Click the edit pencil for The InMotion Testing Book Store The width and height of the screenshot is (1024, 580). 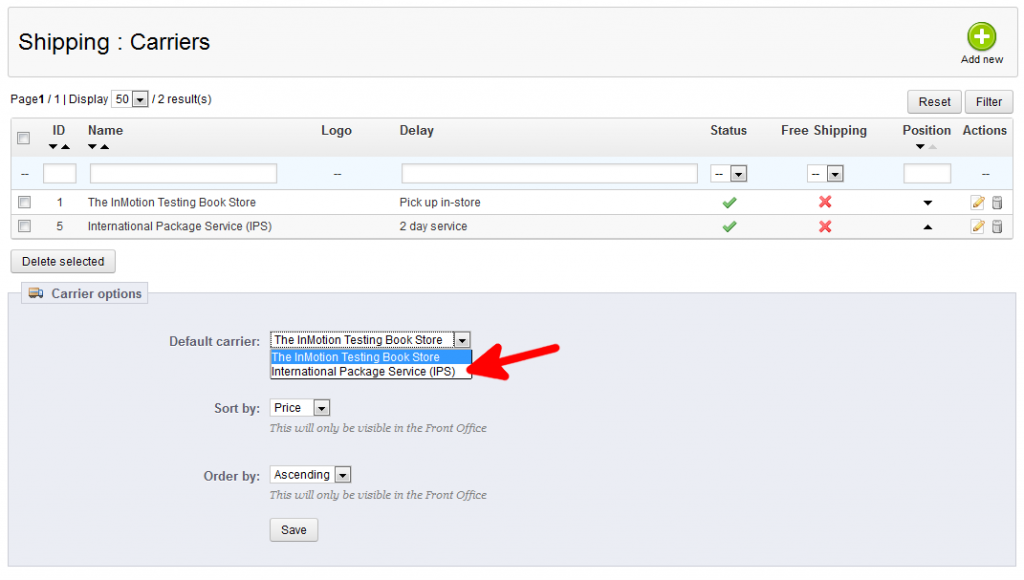[977, 200]
